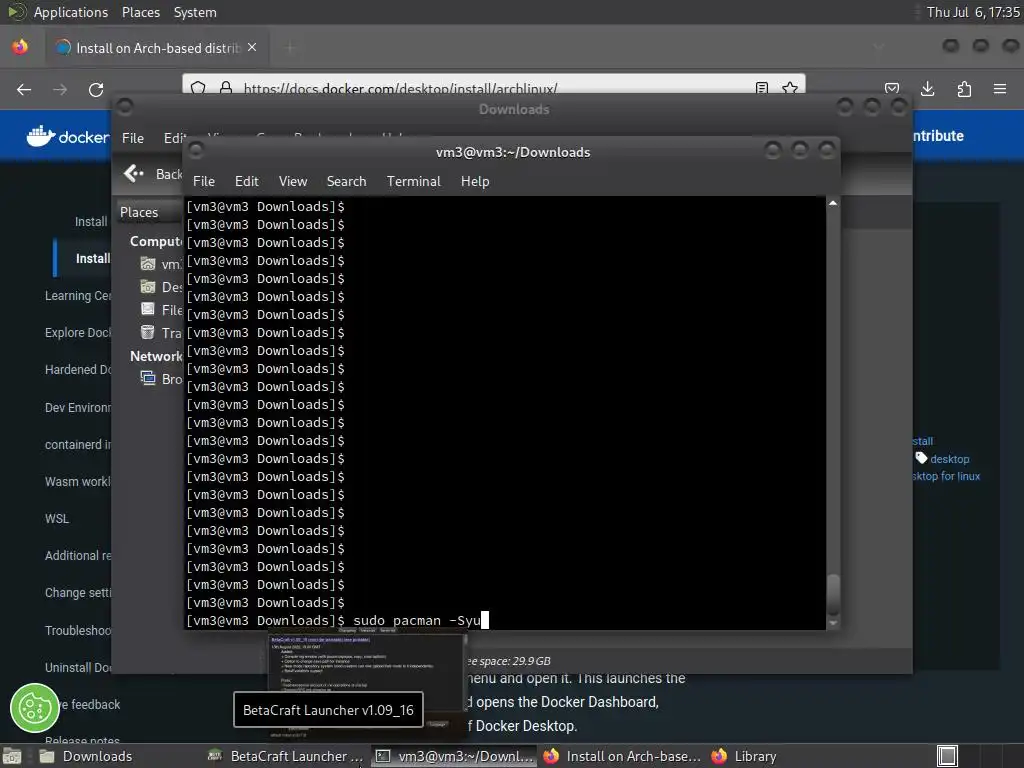This screenshot has height=768, width=1024.
Task: Open Browse Network icon in file manager sidebar
Action: [x=148, y=378]
